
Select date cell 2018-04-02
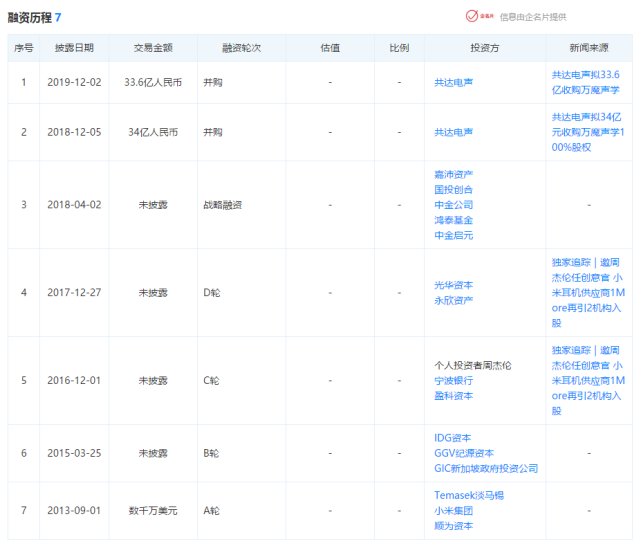click(74, 205)
